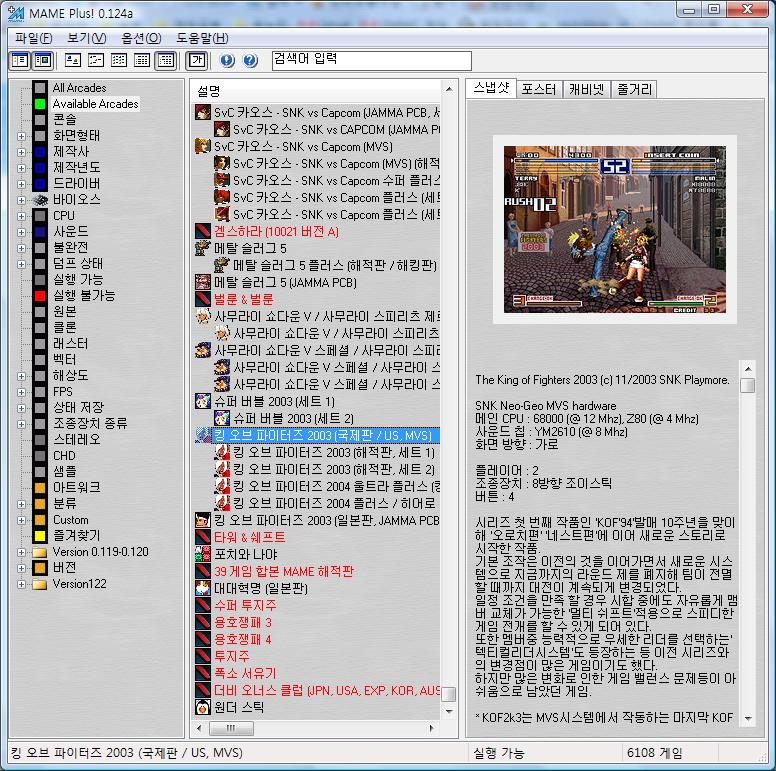The height and width of the screenshot is (771, 776).
Task: Click the game list vertical scrollbar thumb
Action: click(x=449, y=694)
